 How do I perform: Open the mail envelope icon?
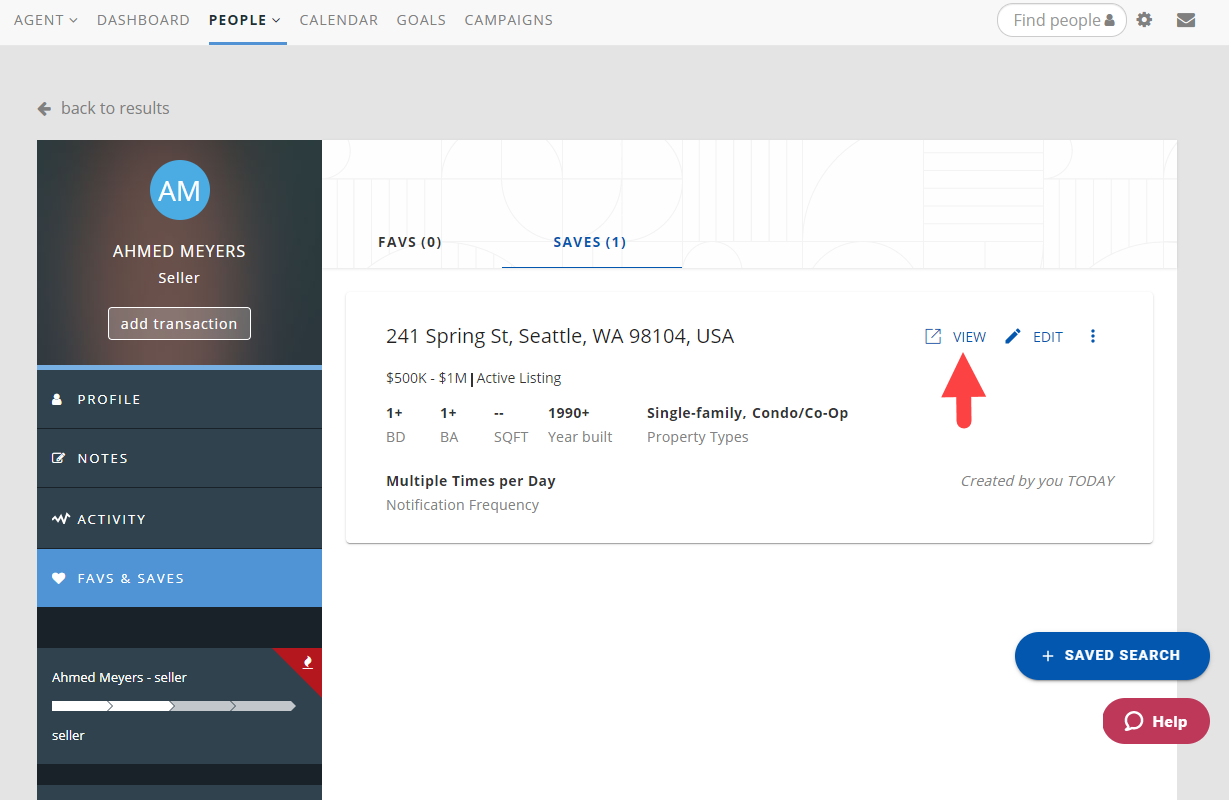(1186, 20)
